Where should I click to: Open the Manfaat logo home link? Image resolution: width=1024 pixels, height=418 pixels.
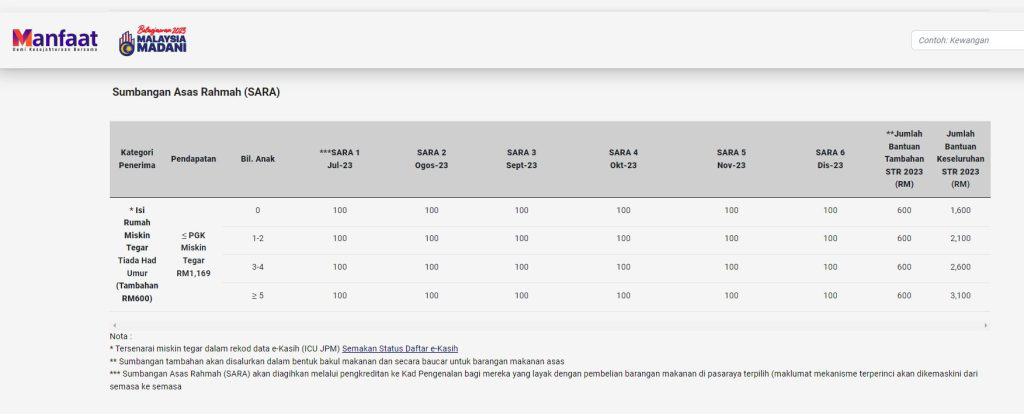coord(55,40)
